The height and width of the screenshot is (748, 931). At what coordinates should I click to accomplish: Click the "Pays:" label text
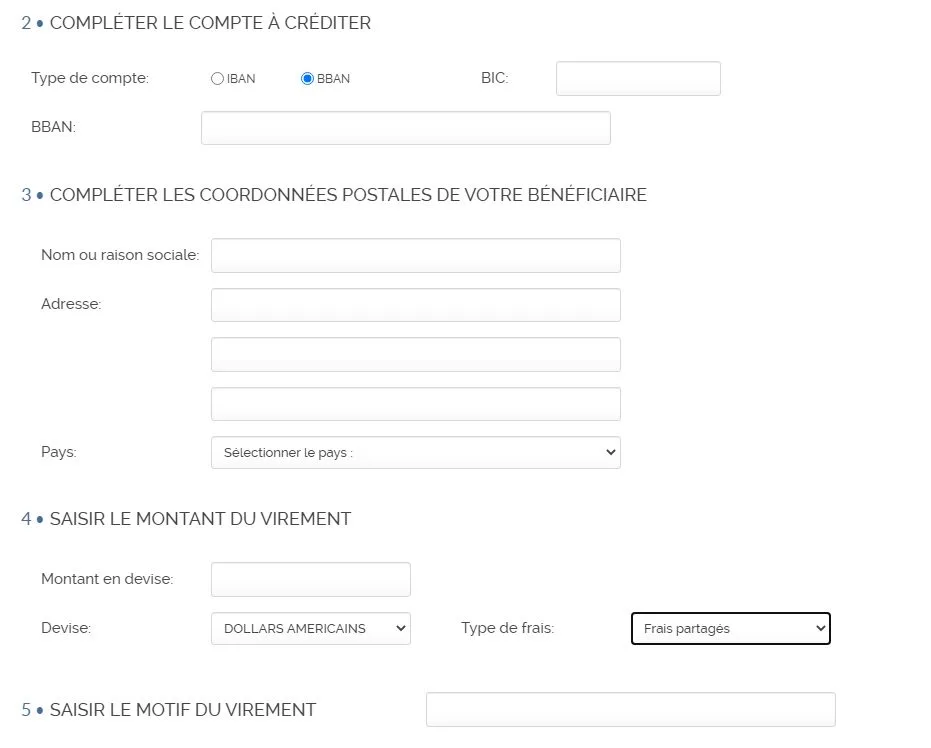59,452
